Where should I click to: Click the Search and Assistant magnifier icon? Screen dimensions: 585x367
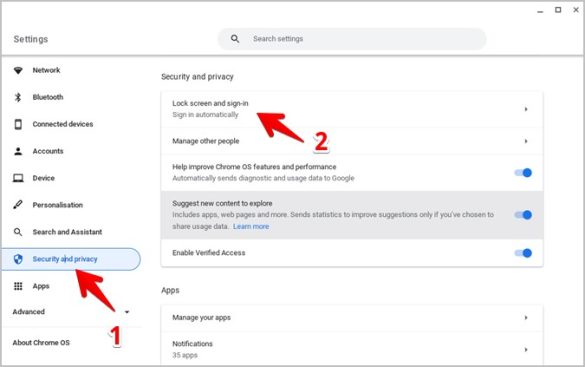coord(18,232)
